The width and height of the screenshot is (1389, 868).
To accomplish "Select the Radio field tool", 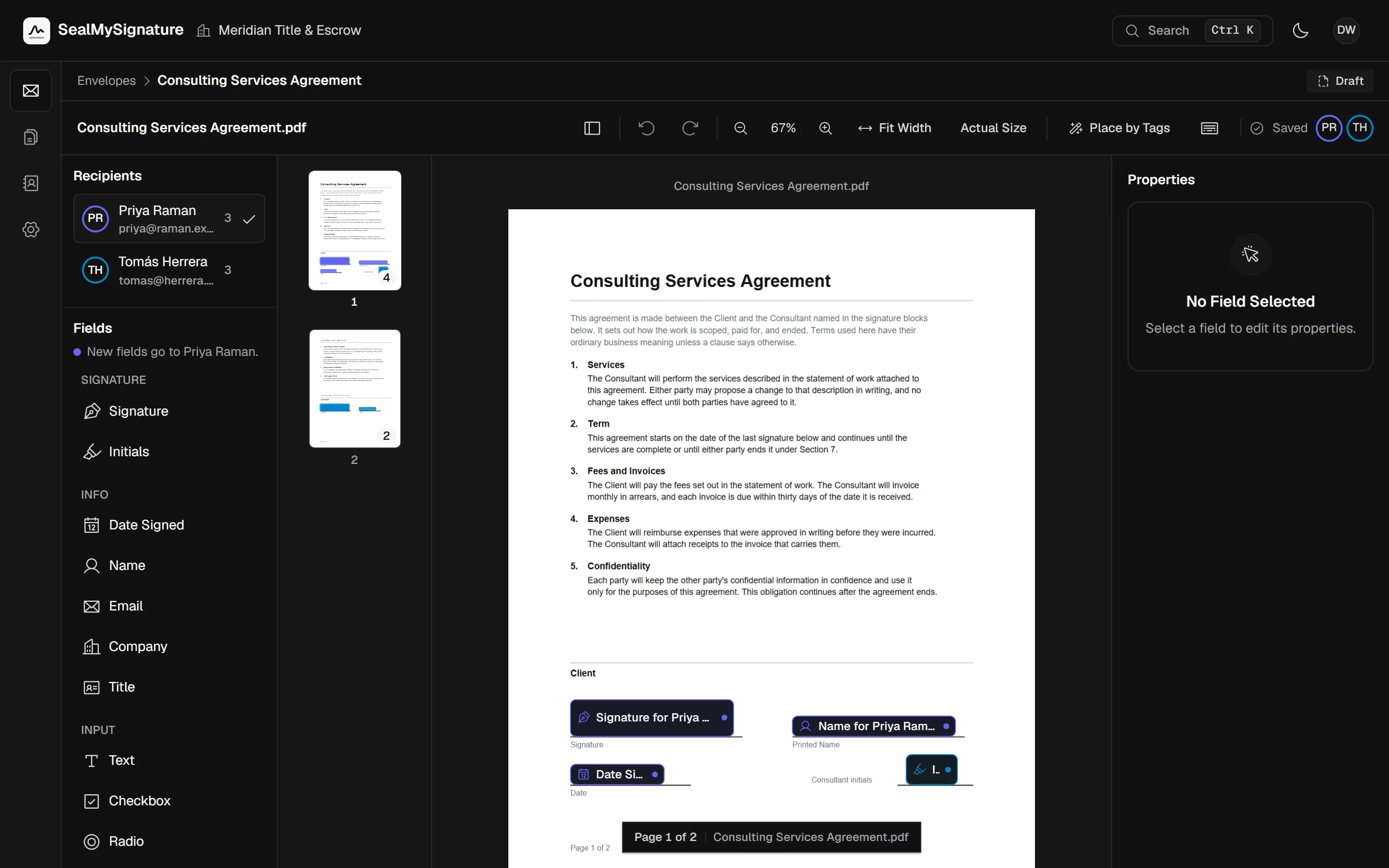I will (169, 841).
